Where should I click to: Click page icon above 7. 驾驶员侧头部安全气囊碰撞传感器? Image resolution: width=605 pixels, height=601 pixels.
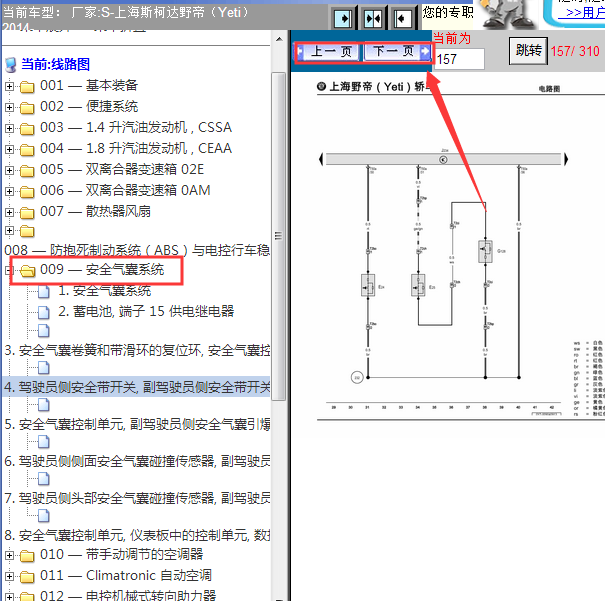tap(44, 479)
